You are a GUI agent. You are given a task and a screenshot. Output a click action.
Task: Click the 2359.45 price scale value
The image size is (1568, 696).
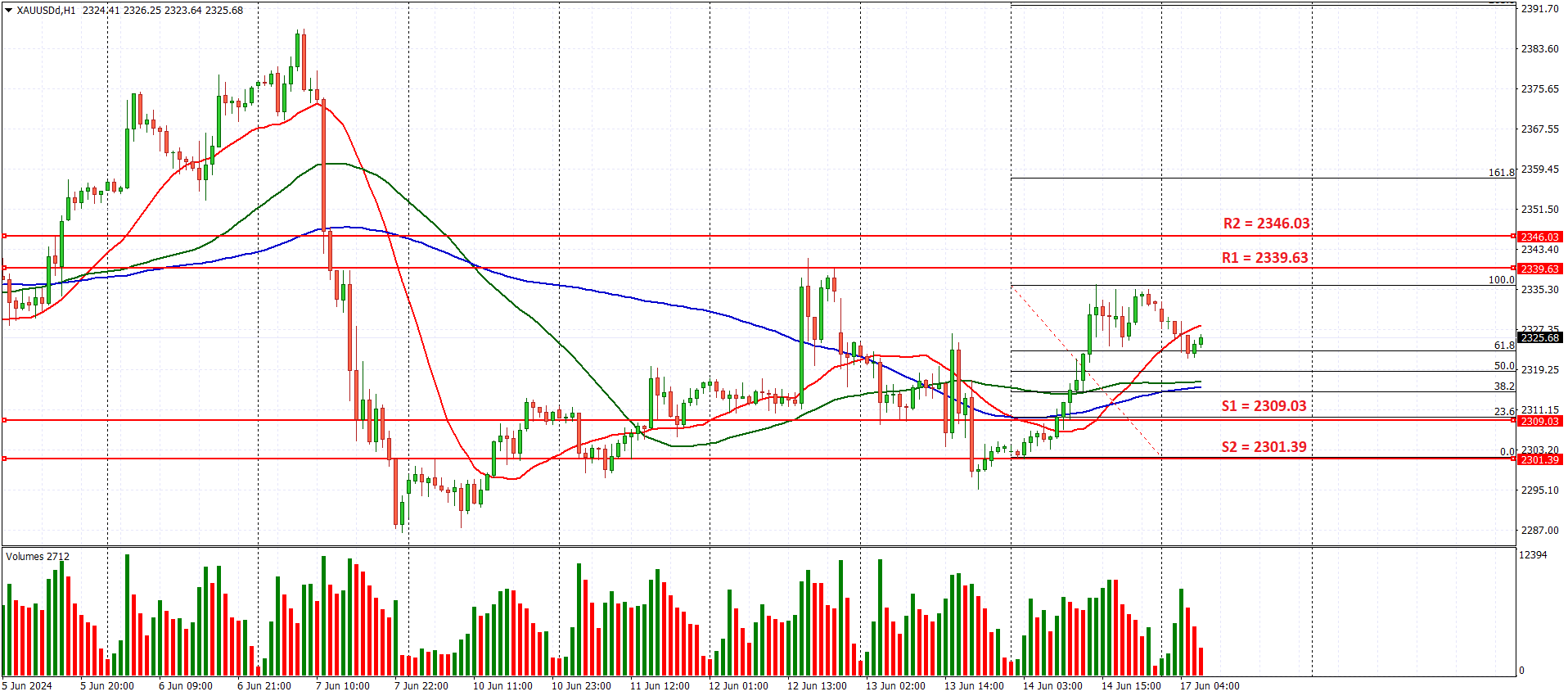pos(1539,169)
